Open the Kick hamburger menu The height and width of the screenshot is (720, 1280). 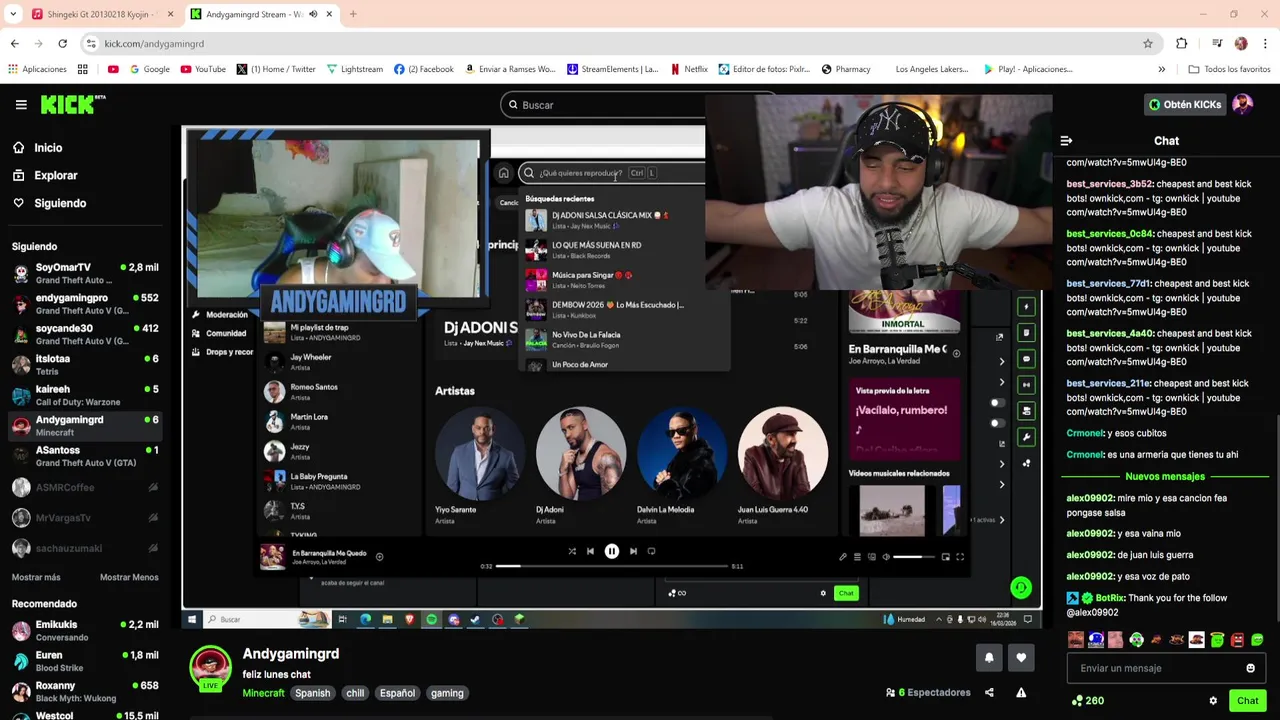pos(21,104)
